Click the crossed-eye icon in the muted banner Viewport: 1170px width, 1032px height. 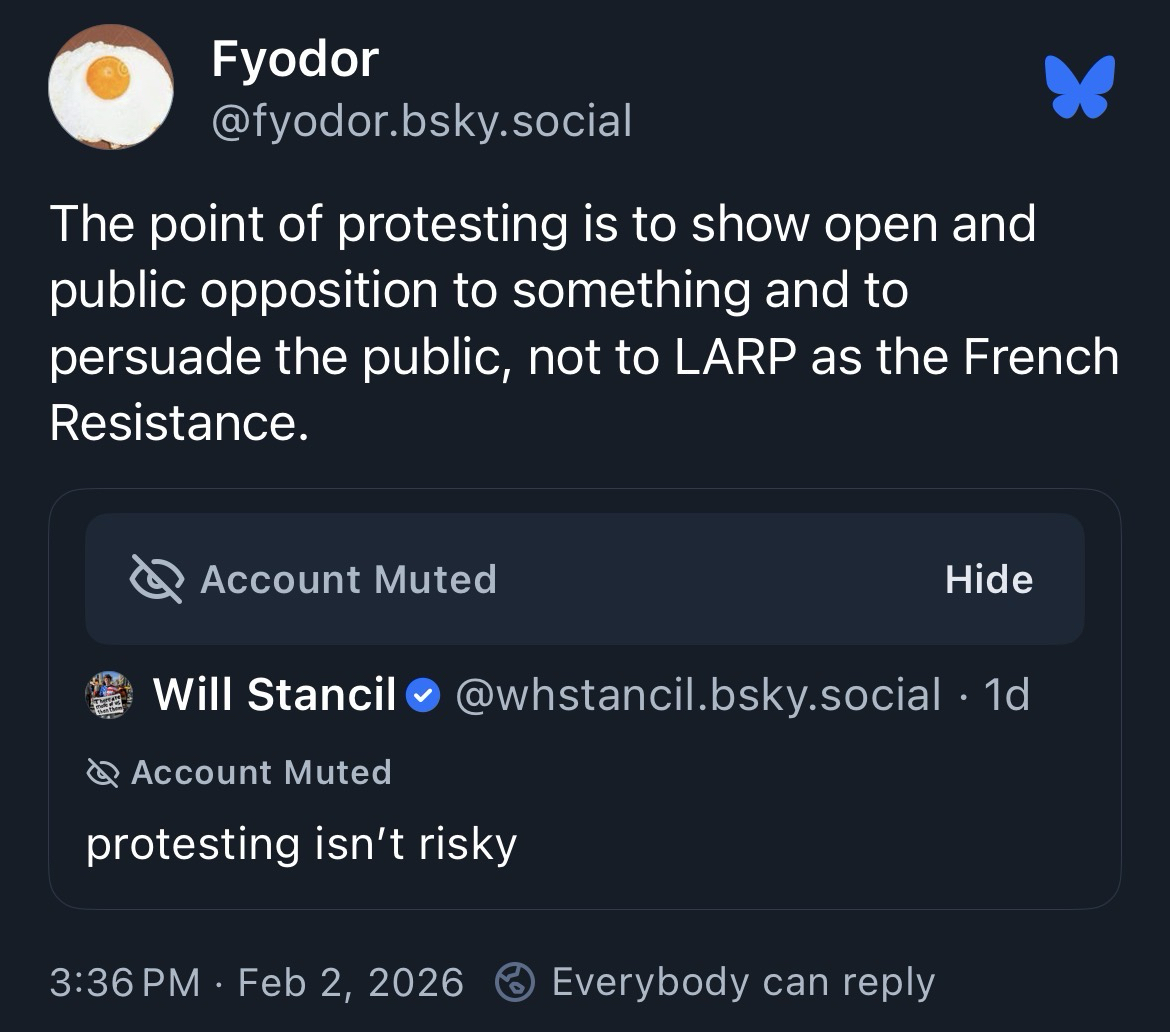tap(156, 580)
